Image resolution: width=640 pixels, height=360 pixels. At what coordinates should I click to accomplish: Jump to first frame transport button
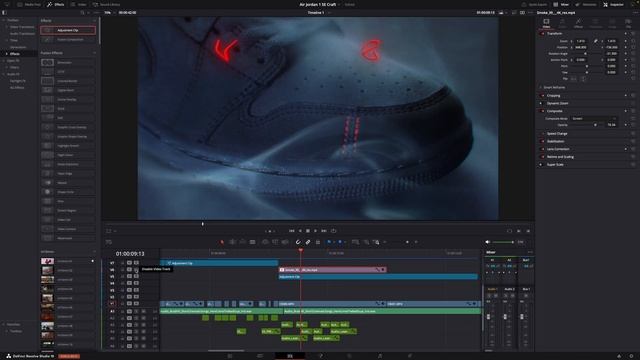pyautogui.click(x=291, y=231)
